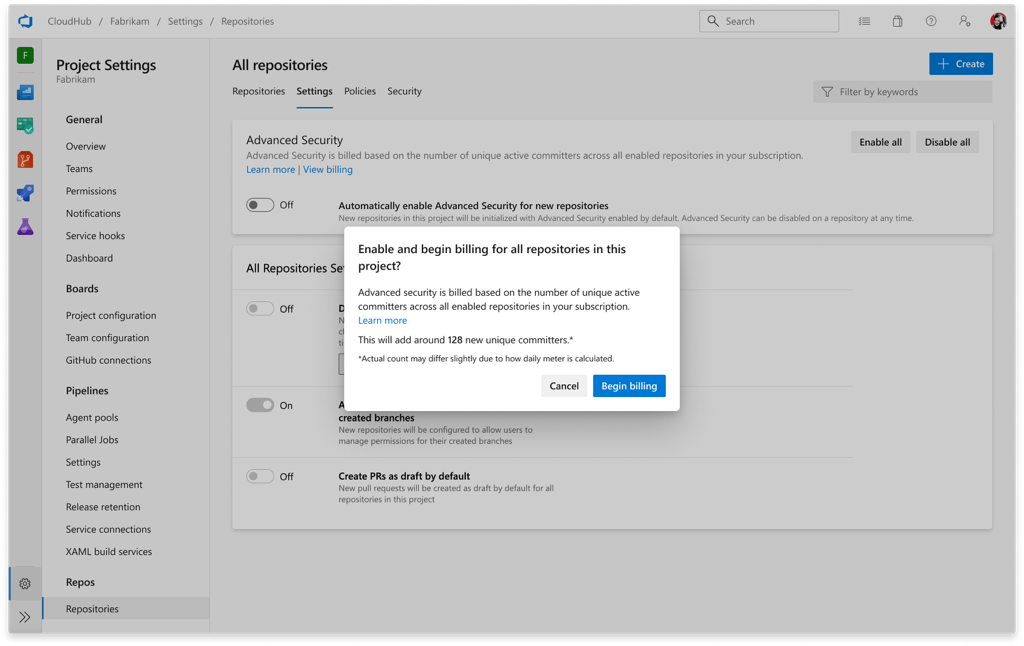The height and width of the screenshot is (646, 1024).
Task: Toggle Create PRs as draft by default
Action: (260, 475)
